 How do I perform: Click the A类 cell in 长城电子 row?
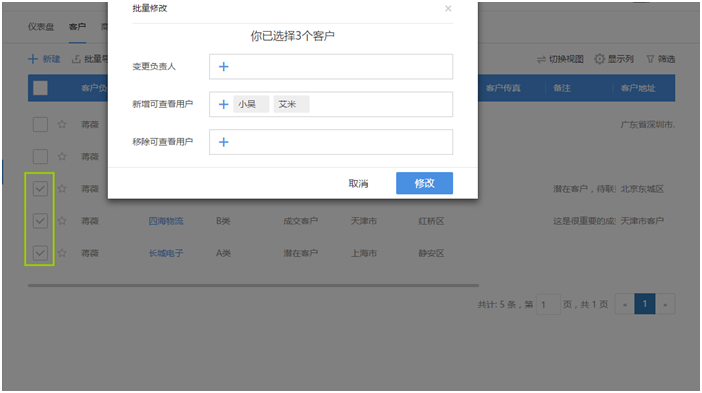pos(223,253)
